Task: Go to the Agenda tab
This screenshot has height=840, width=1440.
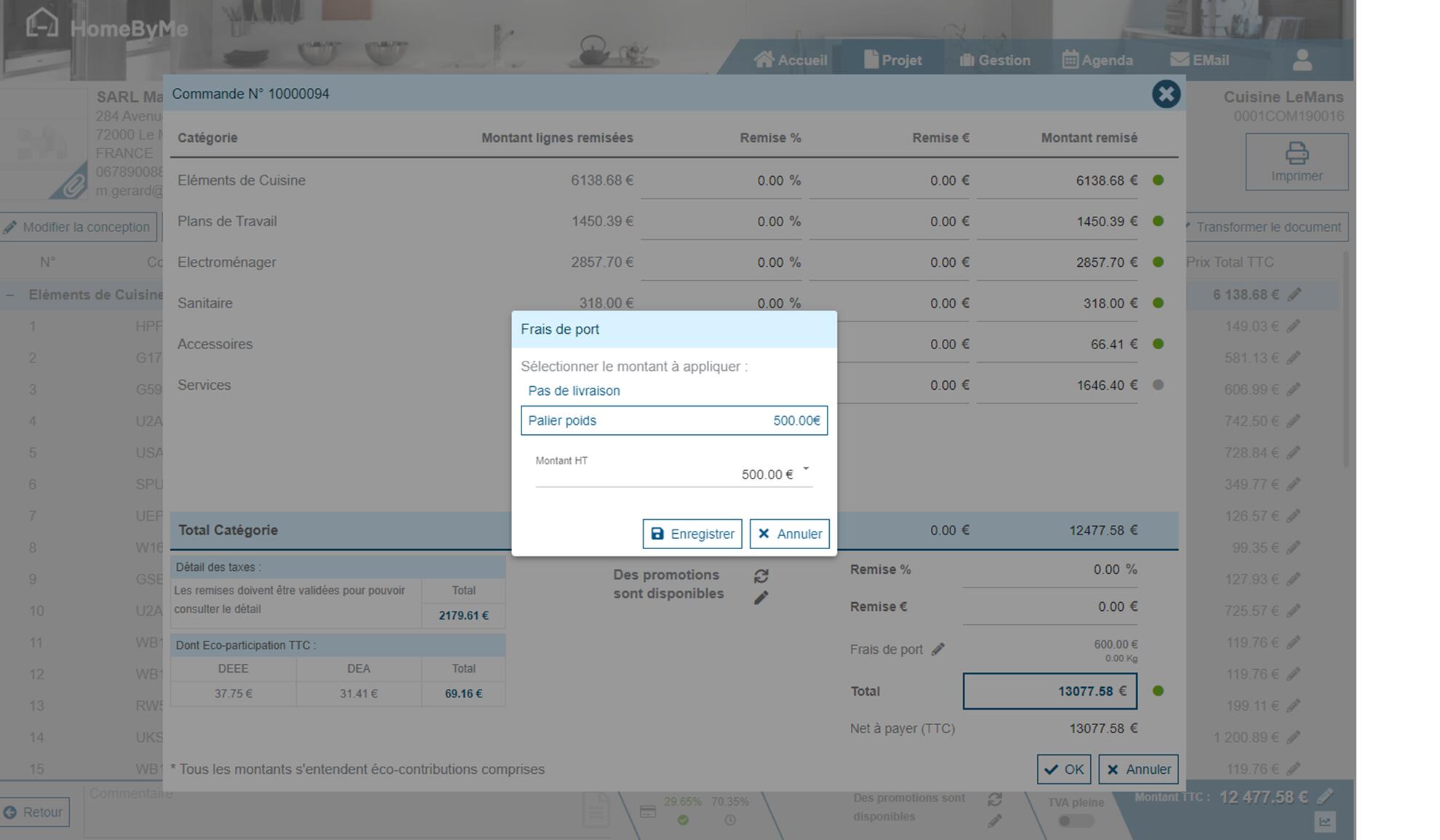Action: coord(1097,60)
